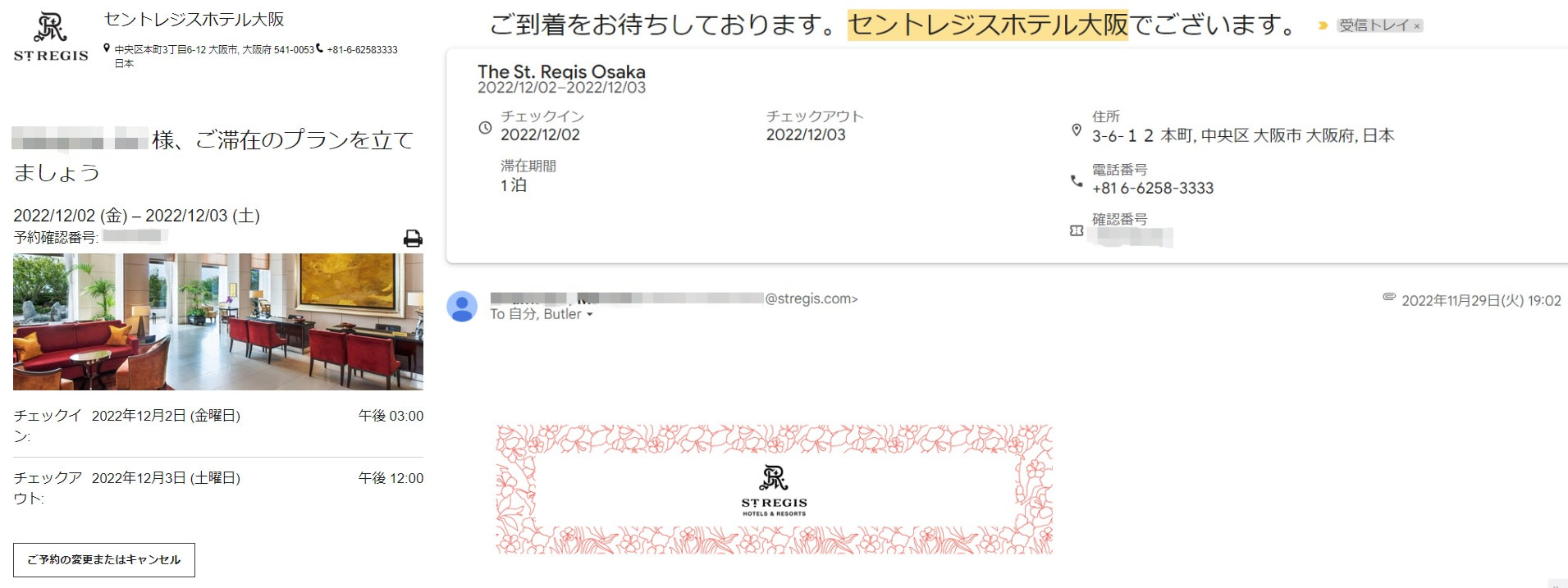
Task: Click the location pin icon next to 住所
Action: click(1077, 130)
